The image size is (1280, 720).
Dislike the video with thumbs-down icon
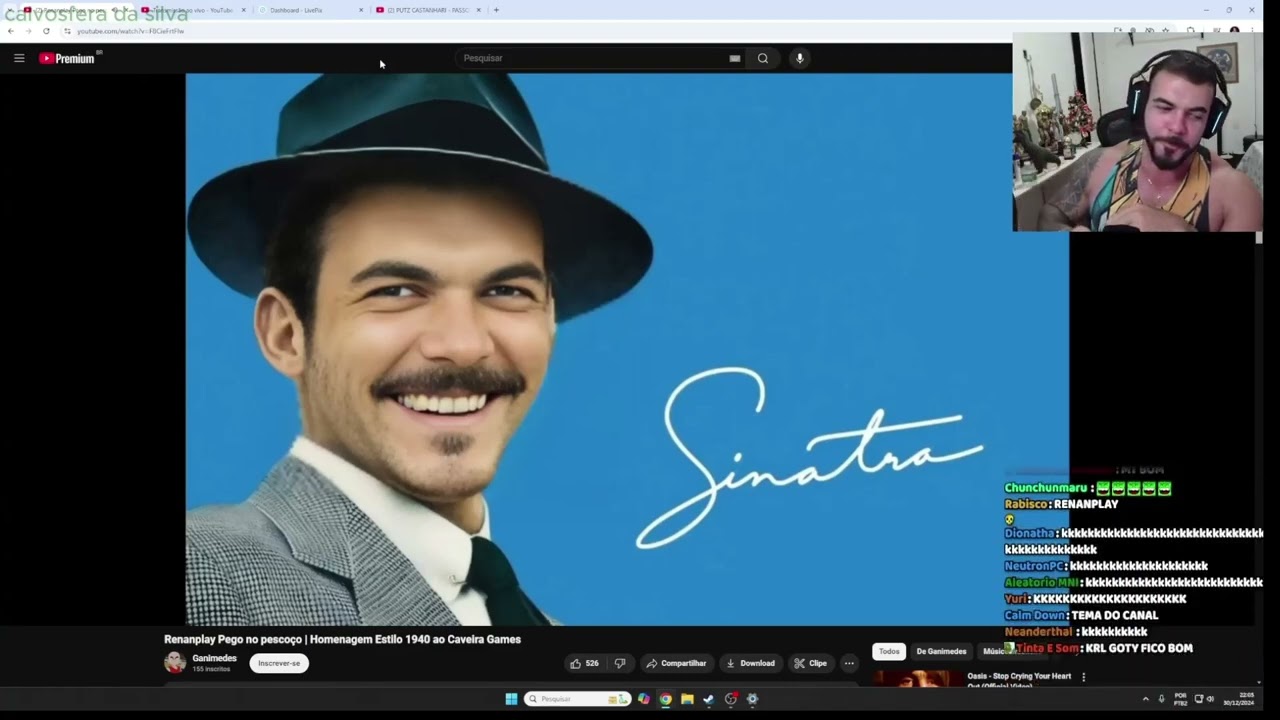[620, 663]
